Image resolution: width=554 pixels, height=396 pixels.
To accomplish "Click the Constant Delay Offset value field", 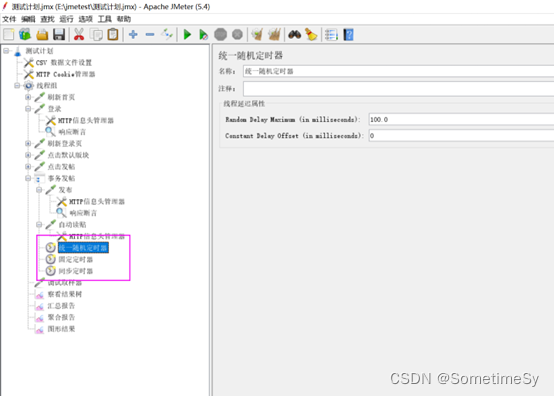I will pyautogui.click(x=461, y=136).
